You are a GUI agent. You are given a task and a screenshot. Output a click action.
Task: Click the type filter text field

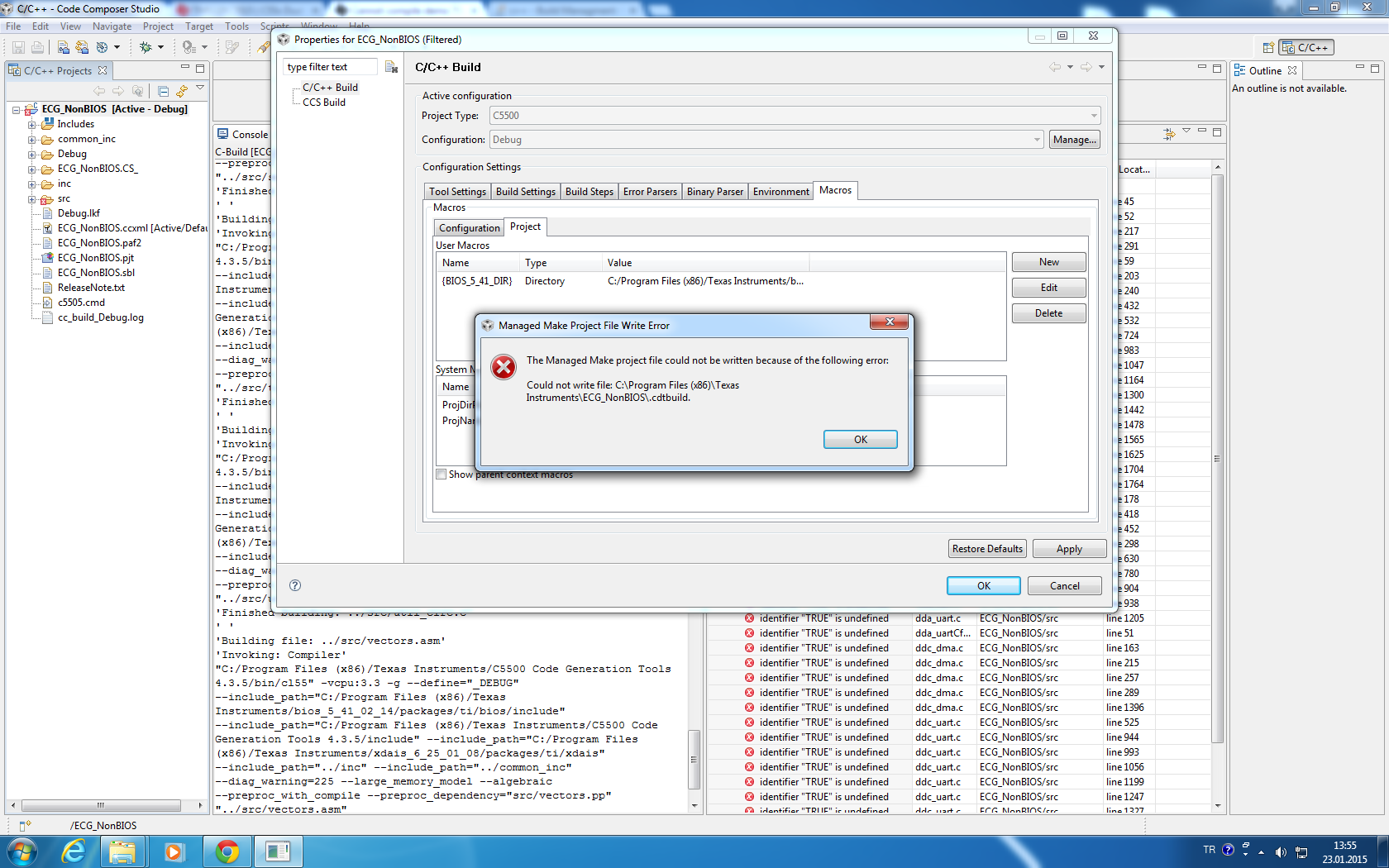tap(331, 67)
